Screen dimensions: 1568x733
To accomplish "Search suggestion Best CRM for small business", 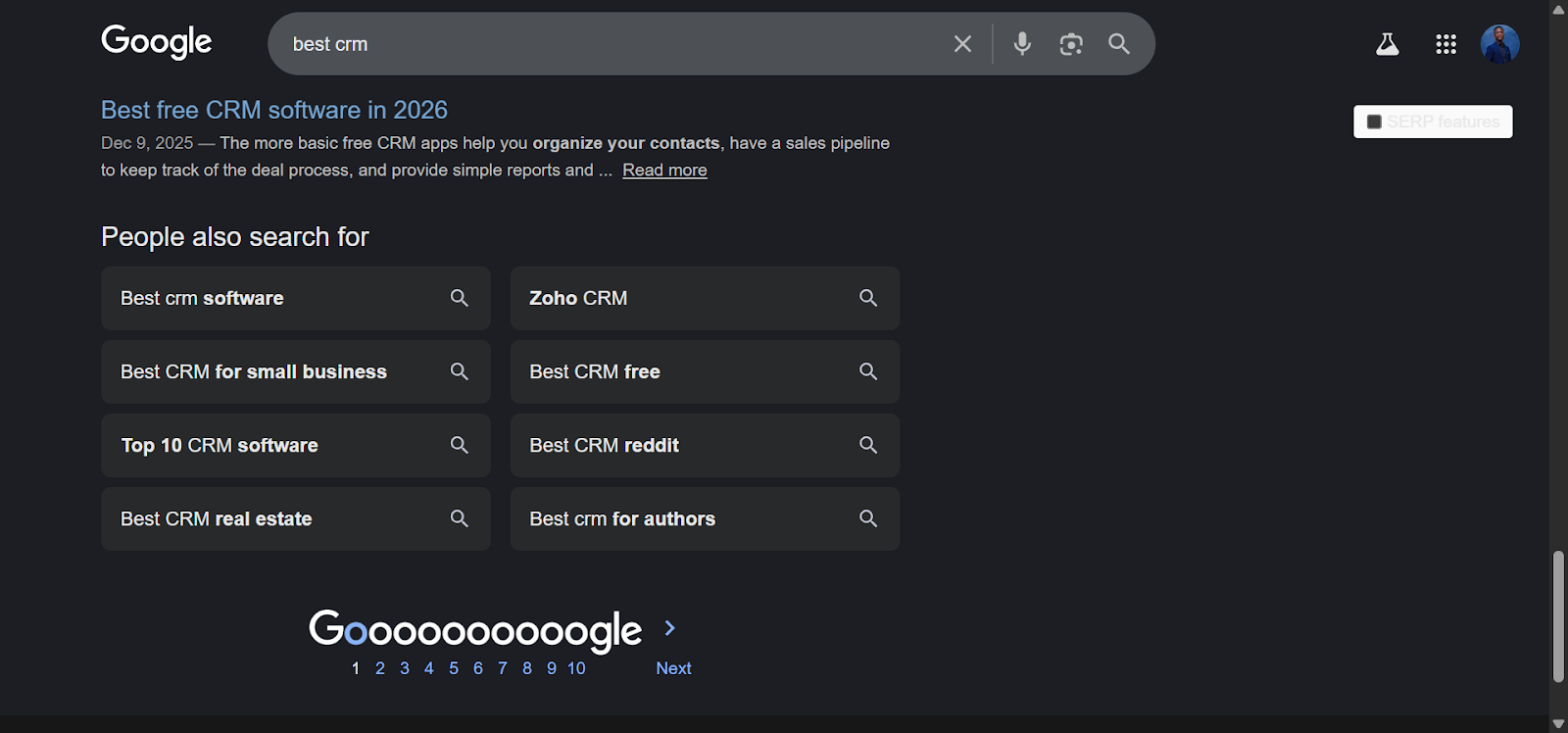I will pyautogui.click(x=296, y=371).
